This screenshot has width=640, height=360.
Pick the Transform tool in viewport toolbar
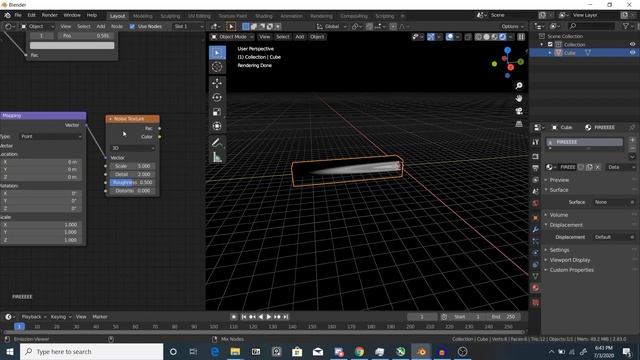pos(217,126)
